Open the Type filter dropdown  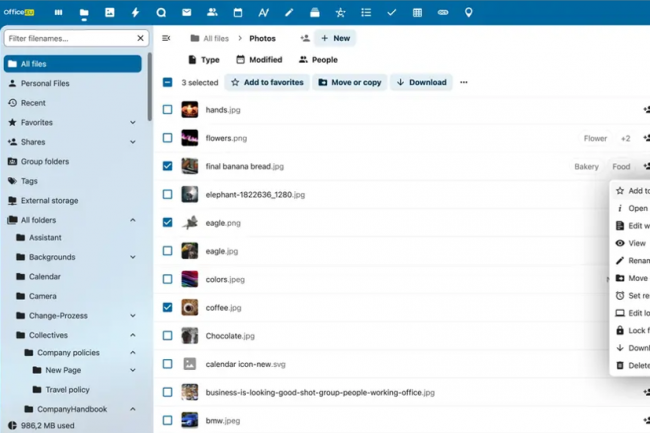[x=203, y=60]
